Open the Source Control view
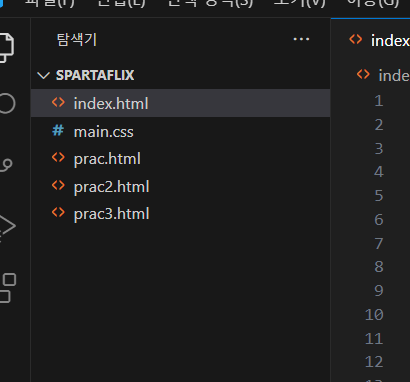Screen dimensions: 410x382 pos(6,165)
